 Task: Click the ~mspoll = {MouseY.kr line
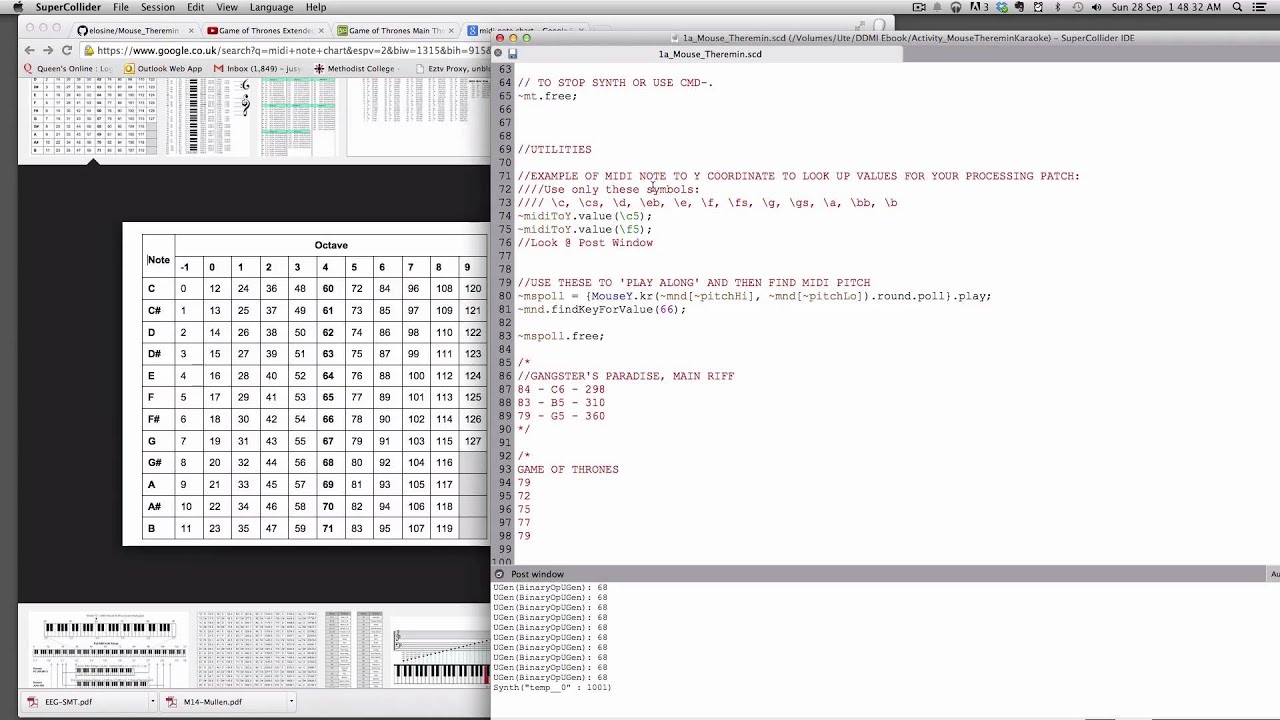pos(754,296)
